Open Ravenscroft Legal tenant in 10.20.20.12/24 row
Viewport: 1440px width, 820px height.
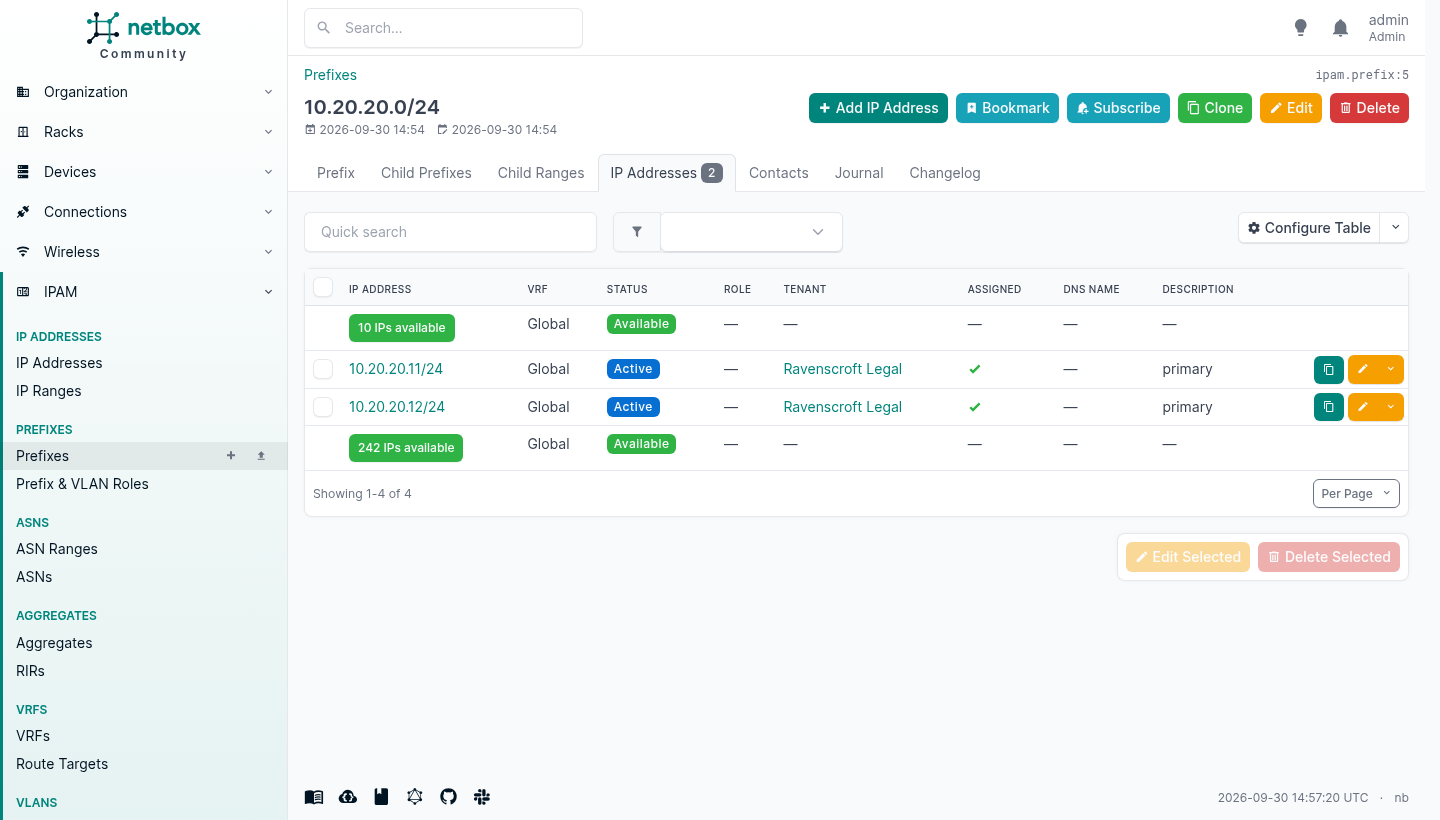click(x=843, y=407)
